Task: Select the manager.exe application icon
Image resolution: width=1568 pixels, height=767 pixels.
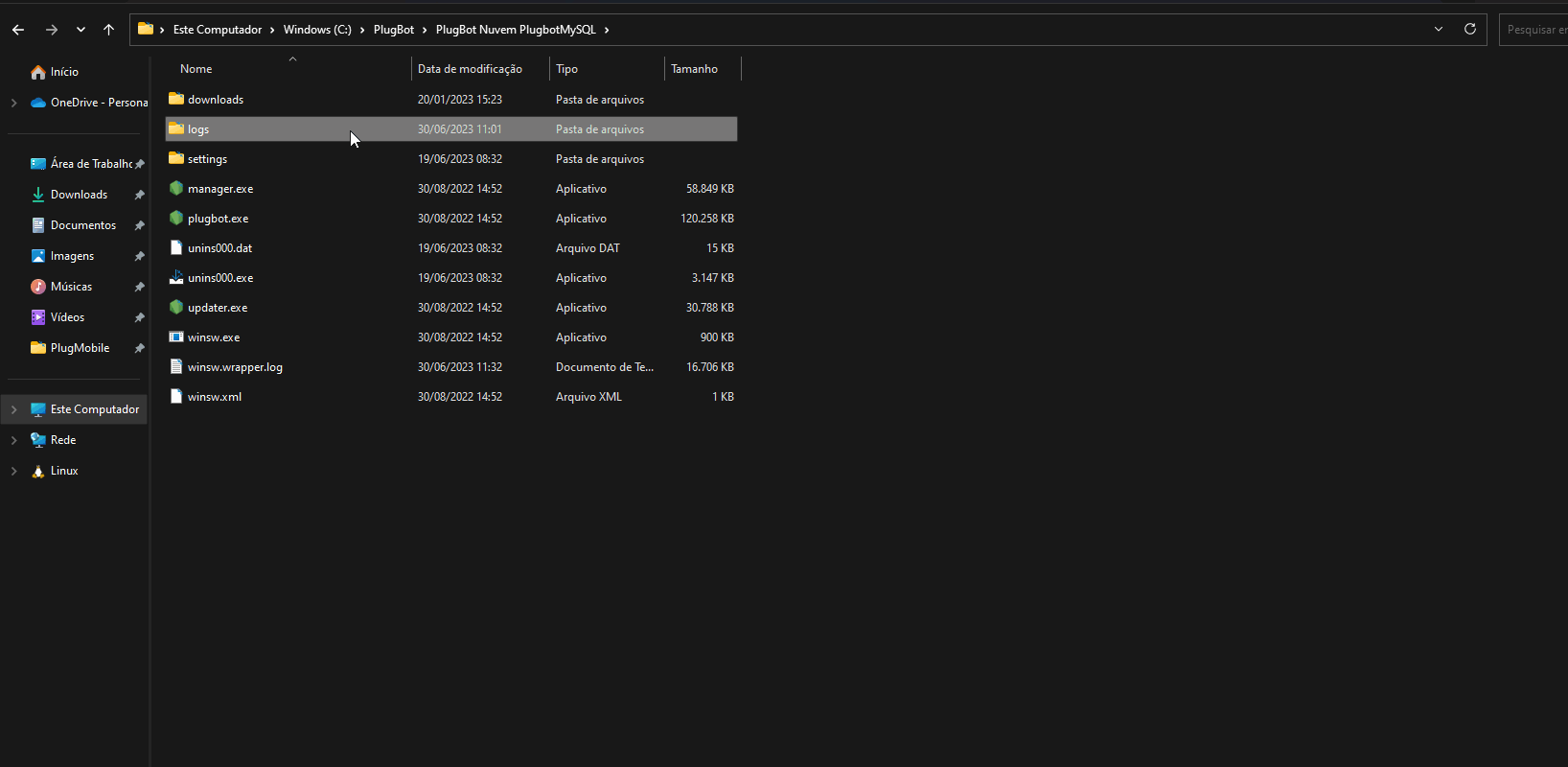Action: 176,188
